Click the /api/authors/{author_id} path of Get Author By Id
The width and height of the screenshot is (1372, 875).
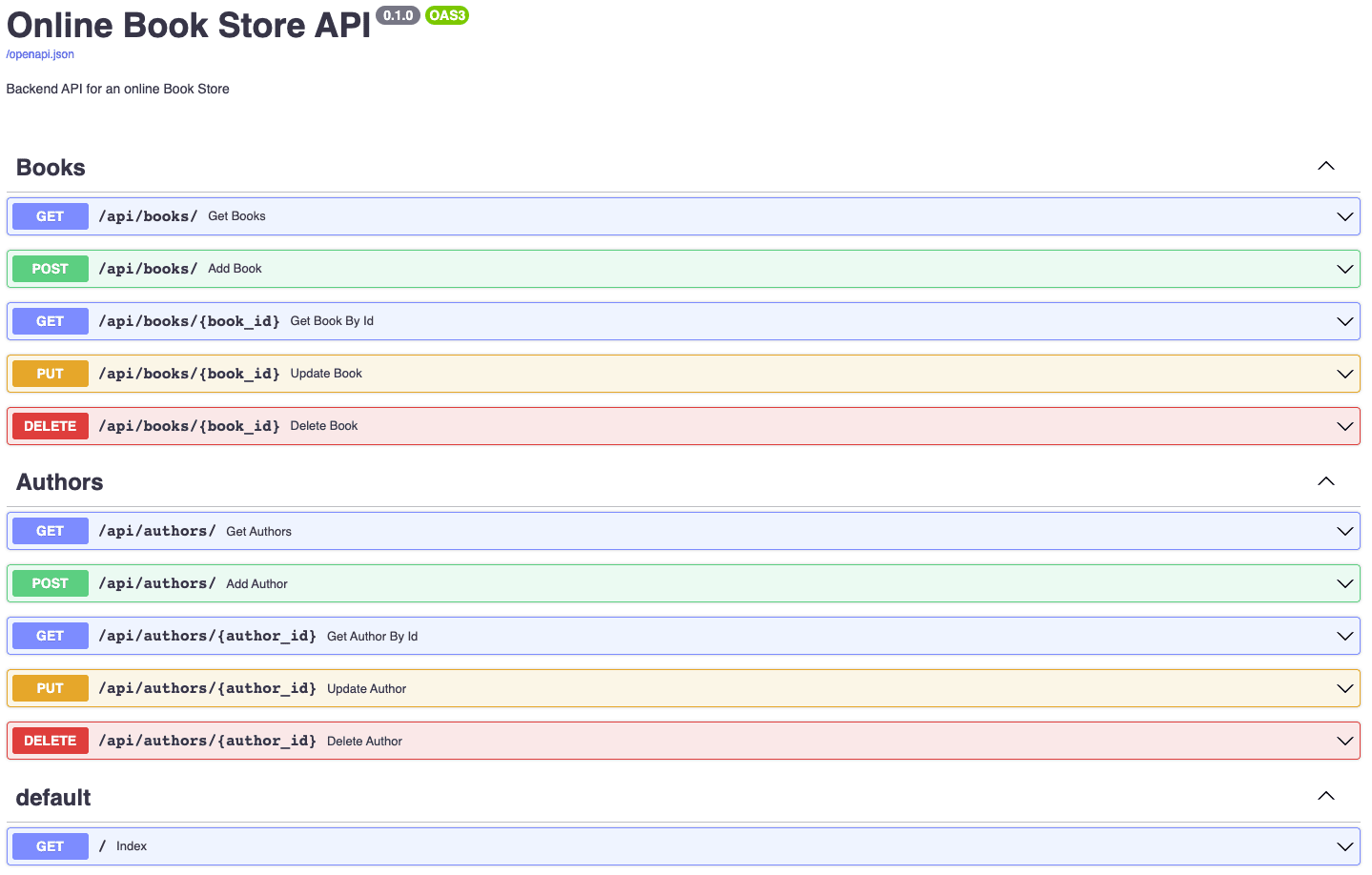point(207,636)
